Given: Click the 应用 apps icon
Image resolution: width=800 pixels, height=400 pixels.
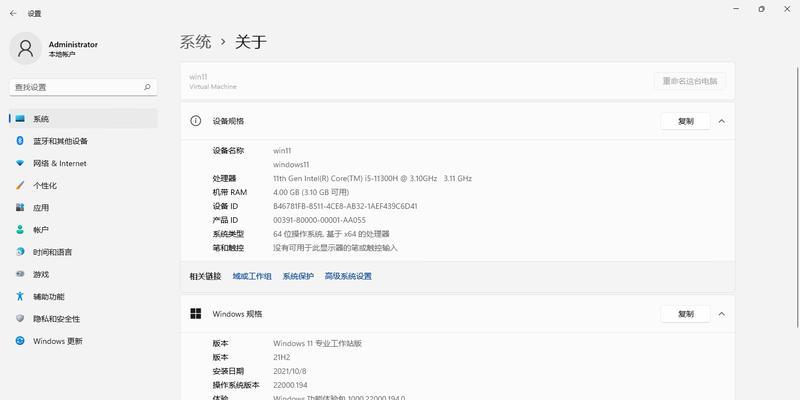Looking at the screenshot, I should click(20, 208).
